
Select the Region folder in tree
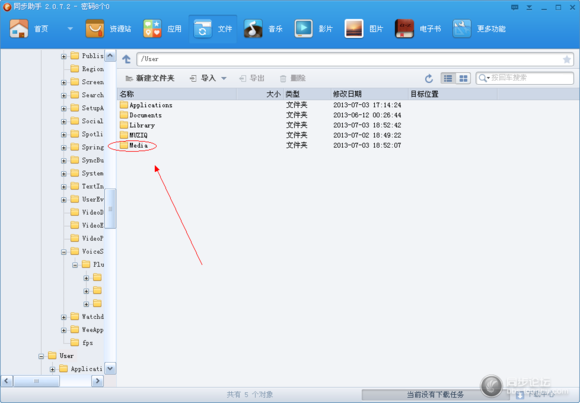pos(87,69)
